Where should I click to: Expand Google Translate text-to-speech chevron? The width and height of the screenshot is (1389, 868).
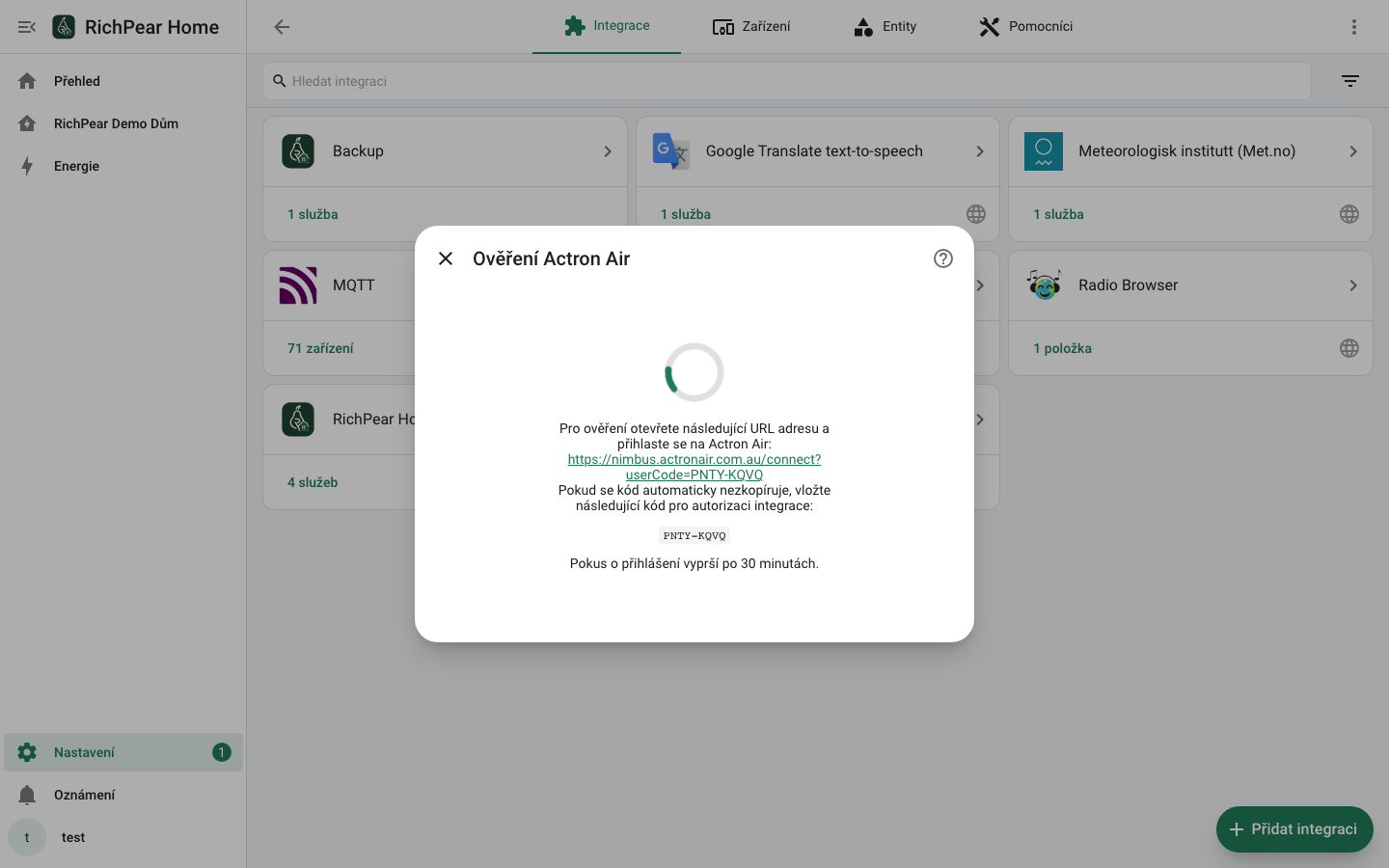(x=980, y=151)
